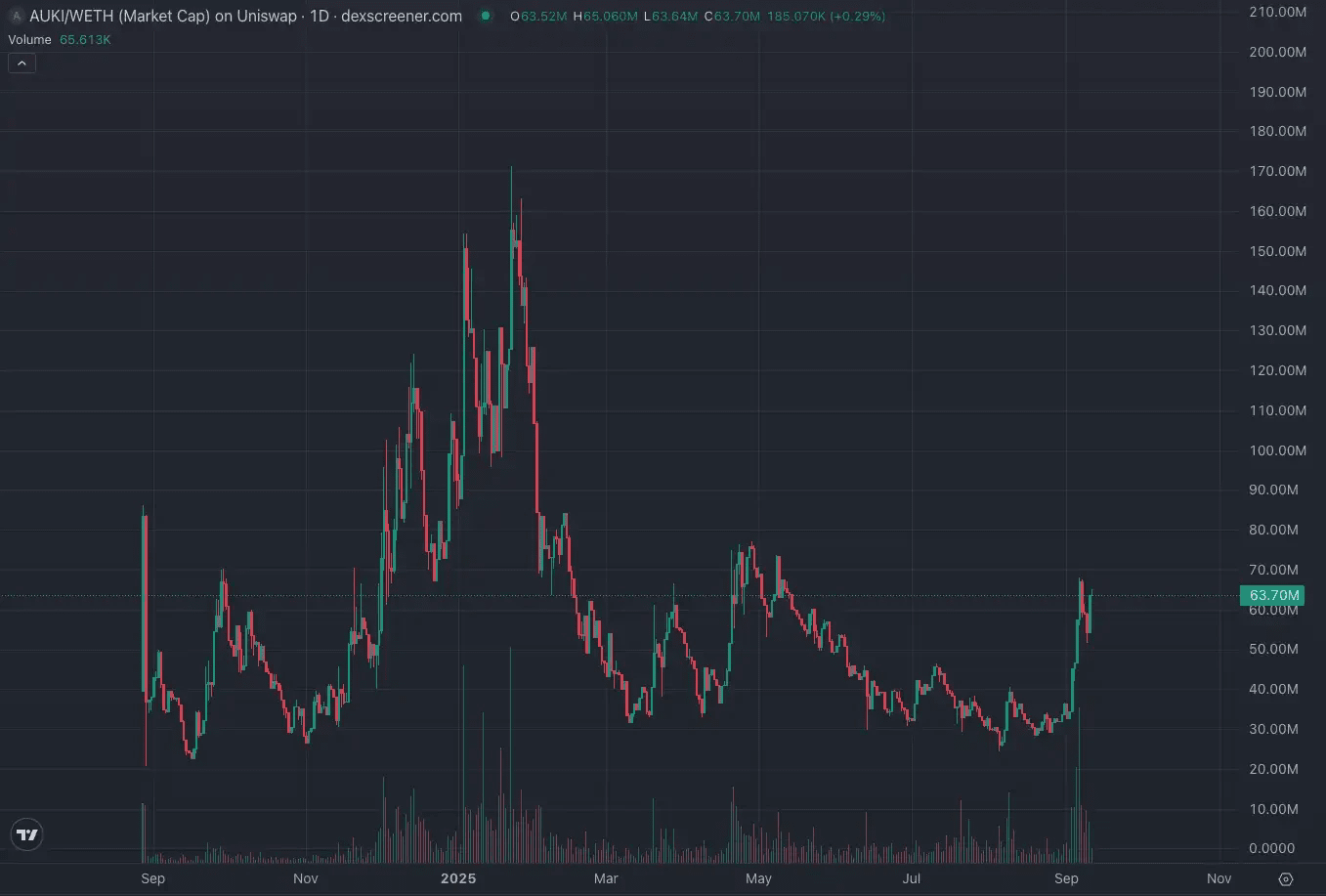Image resolution: width=1326 pixels, height=896 pixels.
Task: Click the low value L63.64M in legend
Action: point(669,17)
